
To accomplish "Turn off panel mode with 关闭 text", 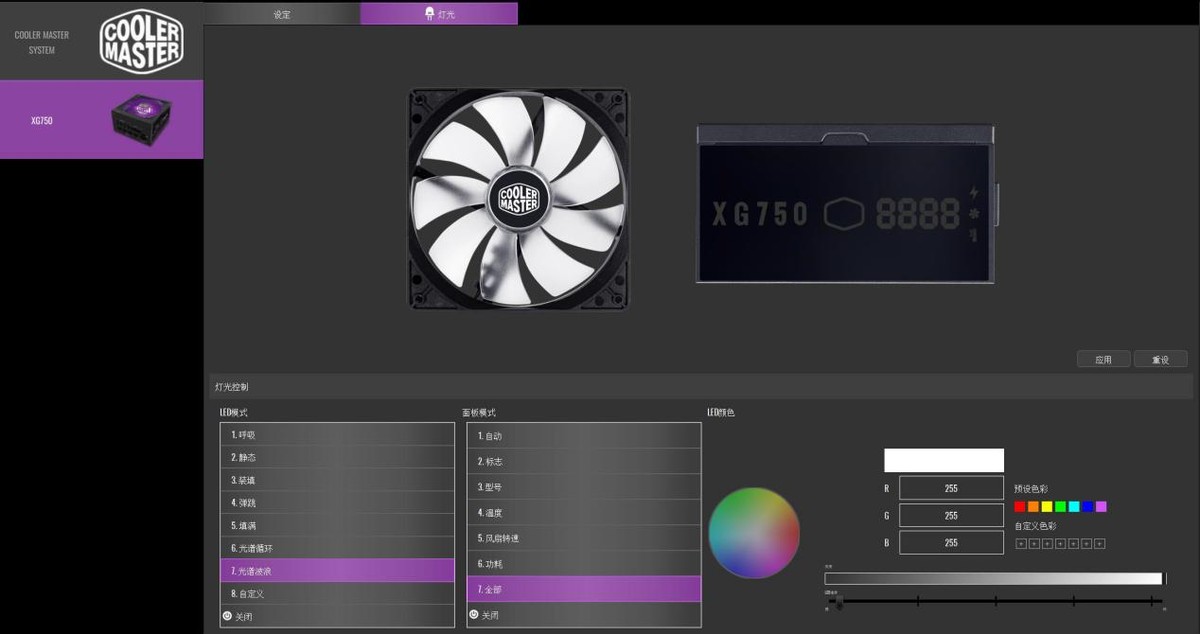I will click(x=490, y=615).
